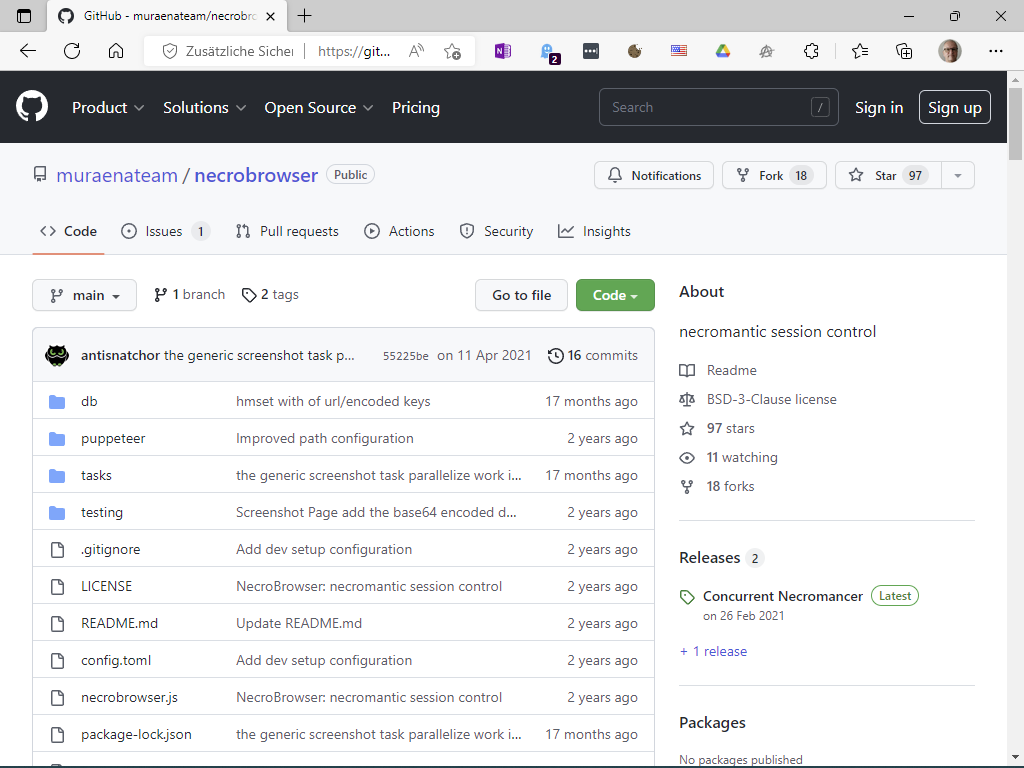Image resolution: width=1024 pixels, height=768 pixels.
Task: Click the dark password-dots extension icon
Action: coord(591,51)
